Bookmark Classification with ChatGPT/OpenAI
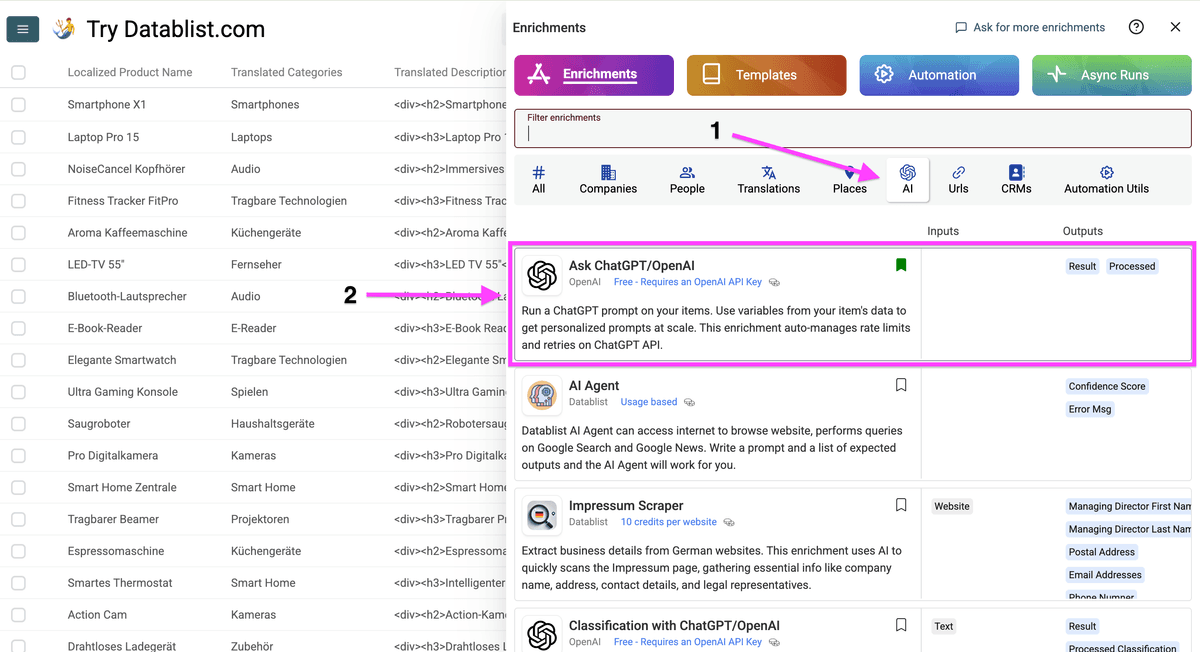Image resolution: width=1200 pixels, height=652 pixels. pyautogui.click(x=901, y=625)
